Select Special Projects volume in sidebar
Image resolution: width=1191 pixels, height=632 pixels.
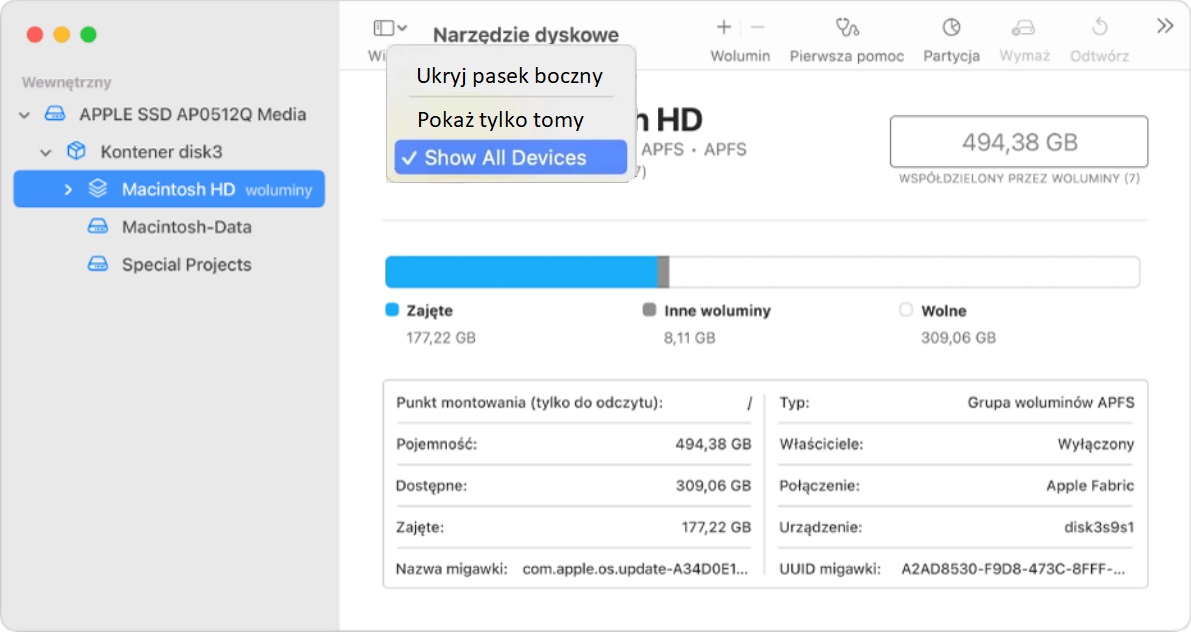pos(186,265)
